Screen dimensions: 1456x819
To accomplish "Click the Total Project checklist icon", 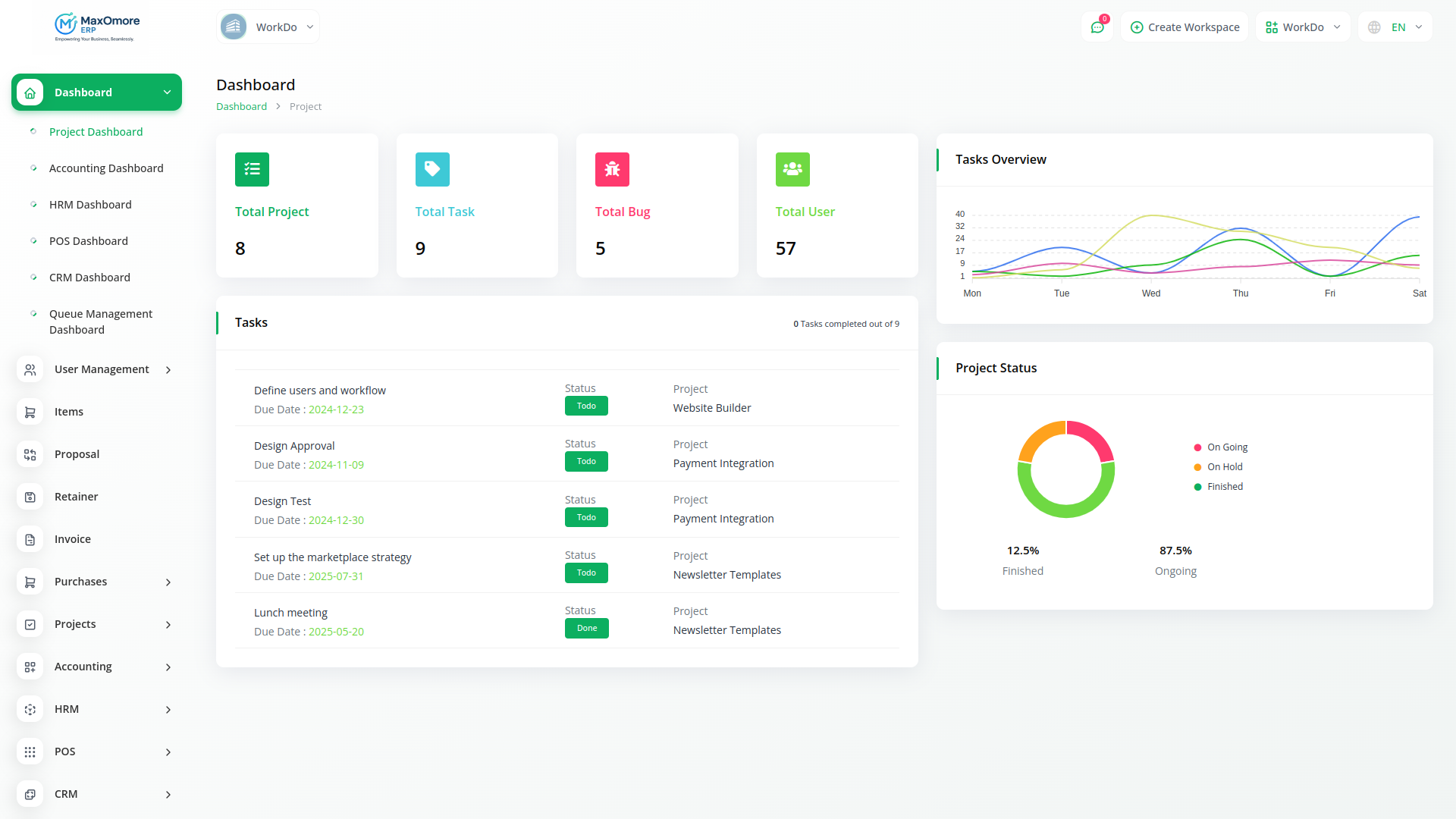I will pyautogui.click(x=252, y=169).
